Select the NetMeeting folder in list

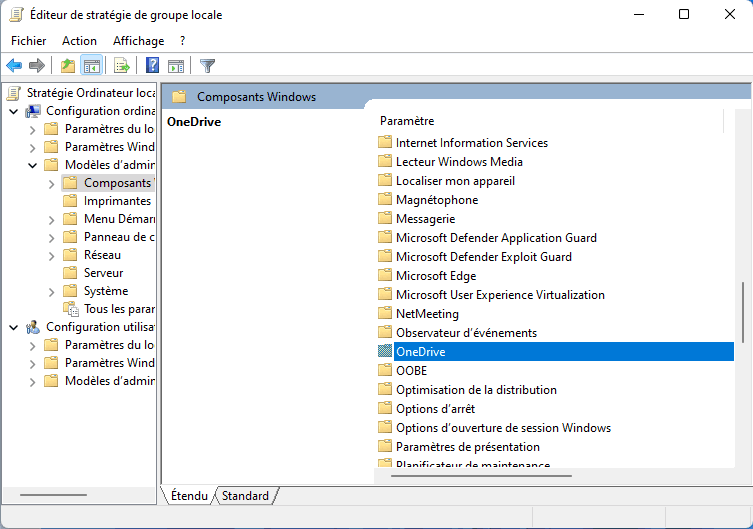click(427, 314)
